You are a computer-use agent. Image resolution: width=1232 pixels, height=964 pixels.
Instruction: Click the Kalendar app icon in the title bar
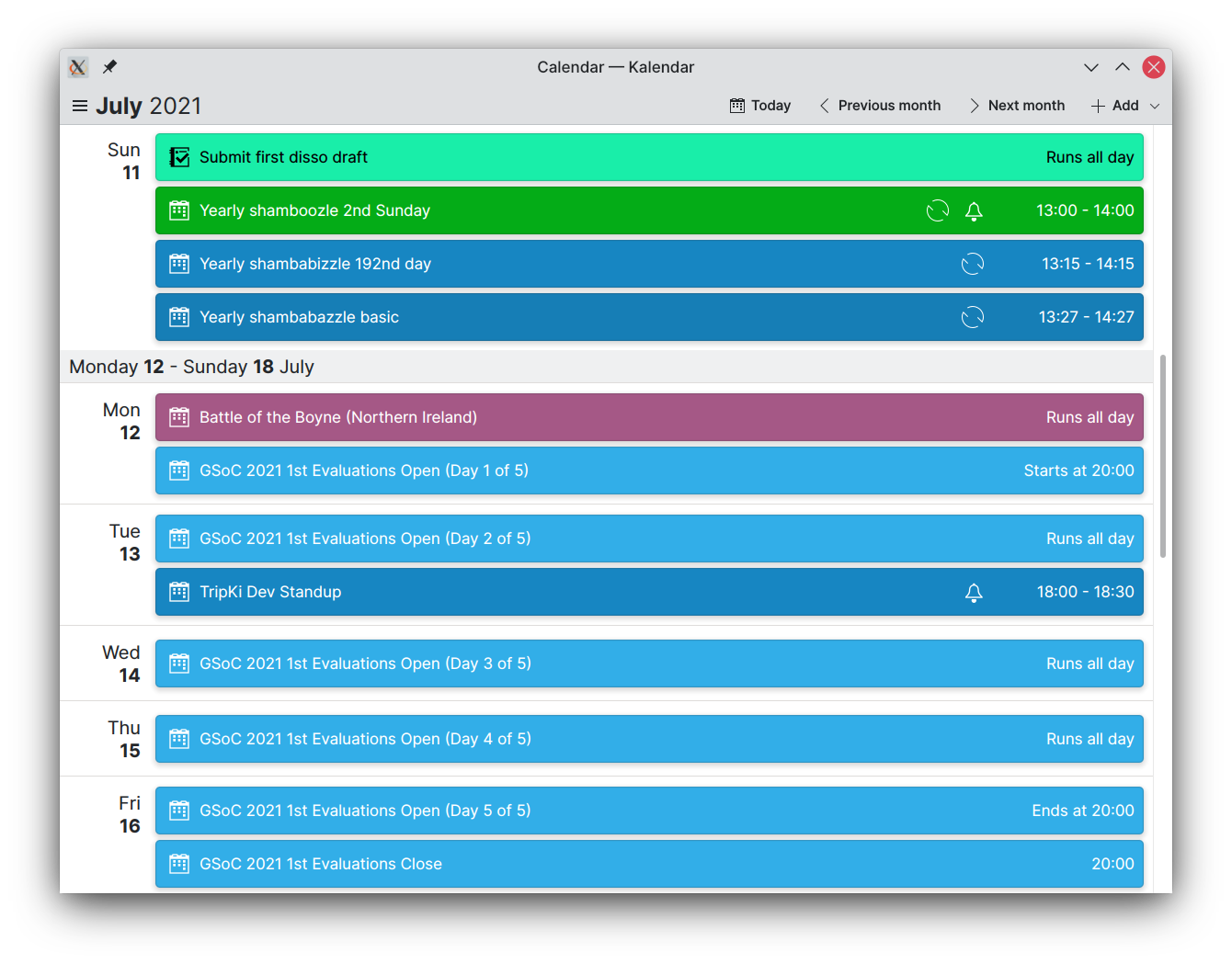coord(78,67)
